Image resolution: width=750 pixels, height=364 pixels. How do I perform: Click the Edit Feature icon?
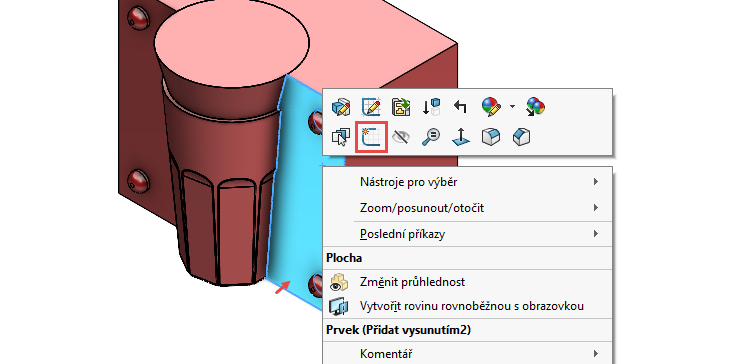[x=341, y=107]
